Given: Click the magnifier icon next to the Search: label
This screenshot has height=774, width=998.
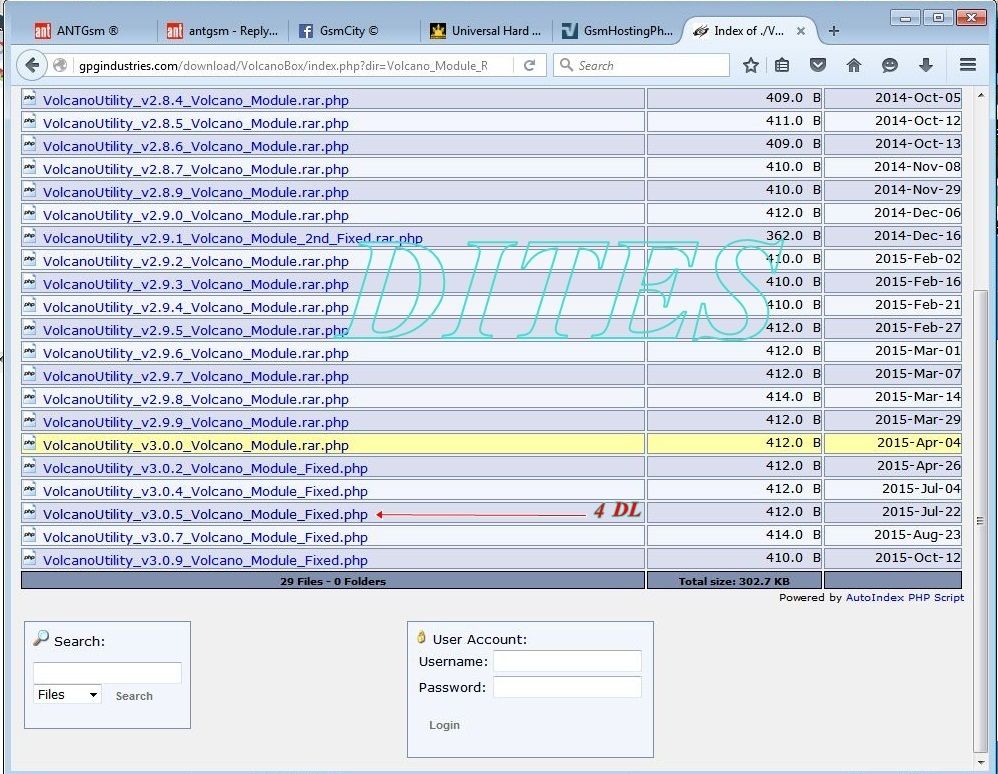Looking at the screenshot, I should [x=41, y=638].
